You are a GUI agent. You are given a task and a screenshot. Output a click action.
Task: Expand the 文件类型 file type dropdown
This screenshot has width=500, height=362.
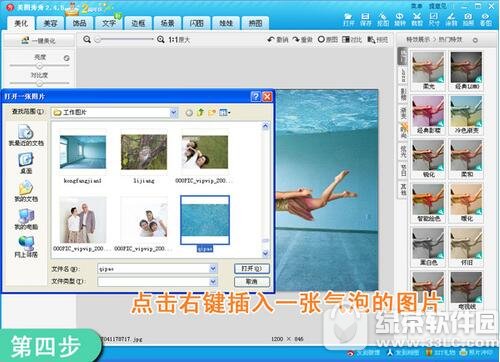[x=213, y=282]
